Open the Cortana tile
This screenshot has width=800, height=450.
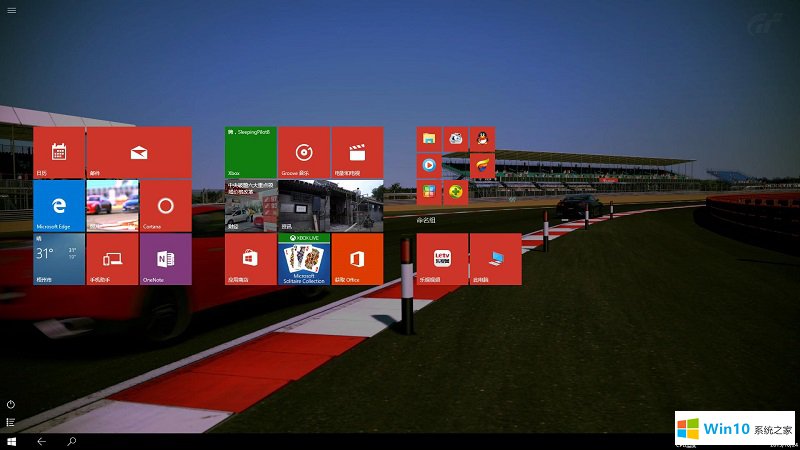click(166, 206)
